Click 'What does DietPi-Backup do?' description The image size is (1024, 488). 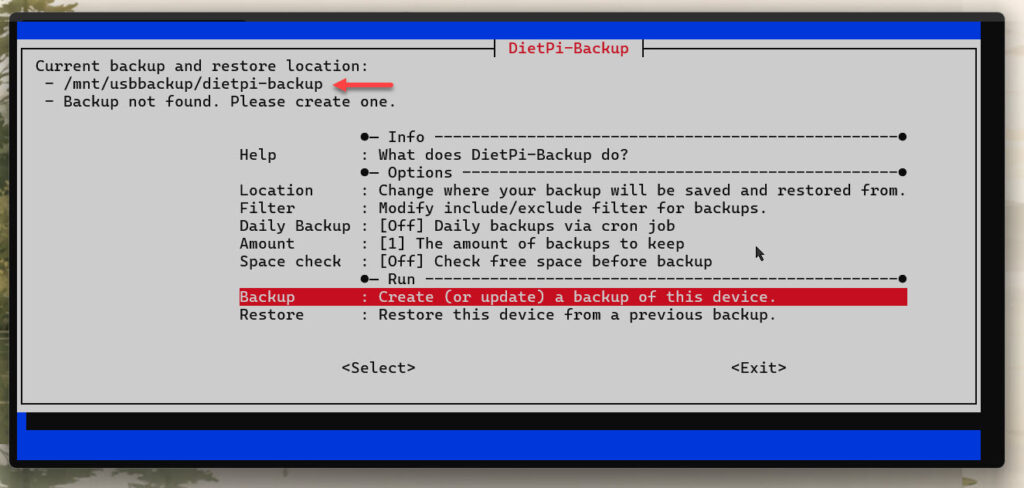(503, 155)
